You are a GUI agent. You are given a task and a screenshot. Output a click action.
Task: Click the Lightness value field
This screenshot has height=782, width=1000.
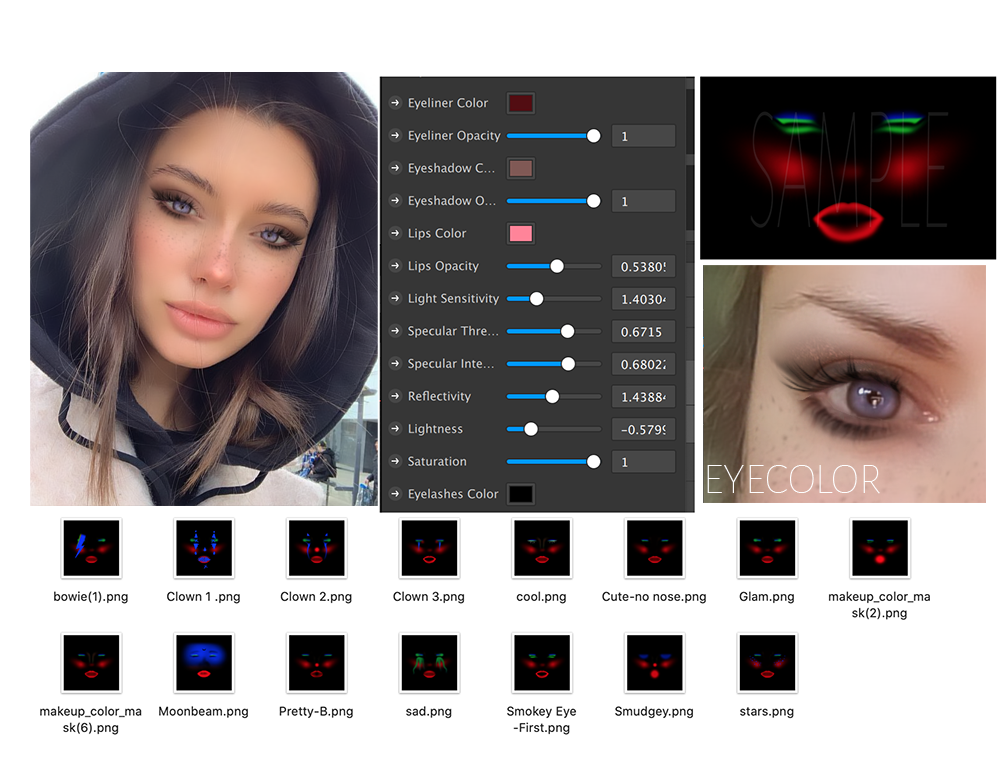click(x=643, y=429)
